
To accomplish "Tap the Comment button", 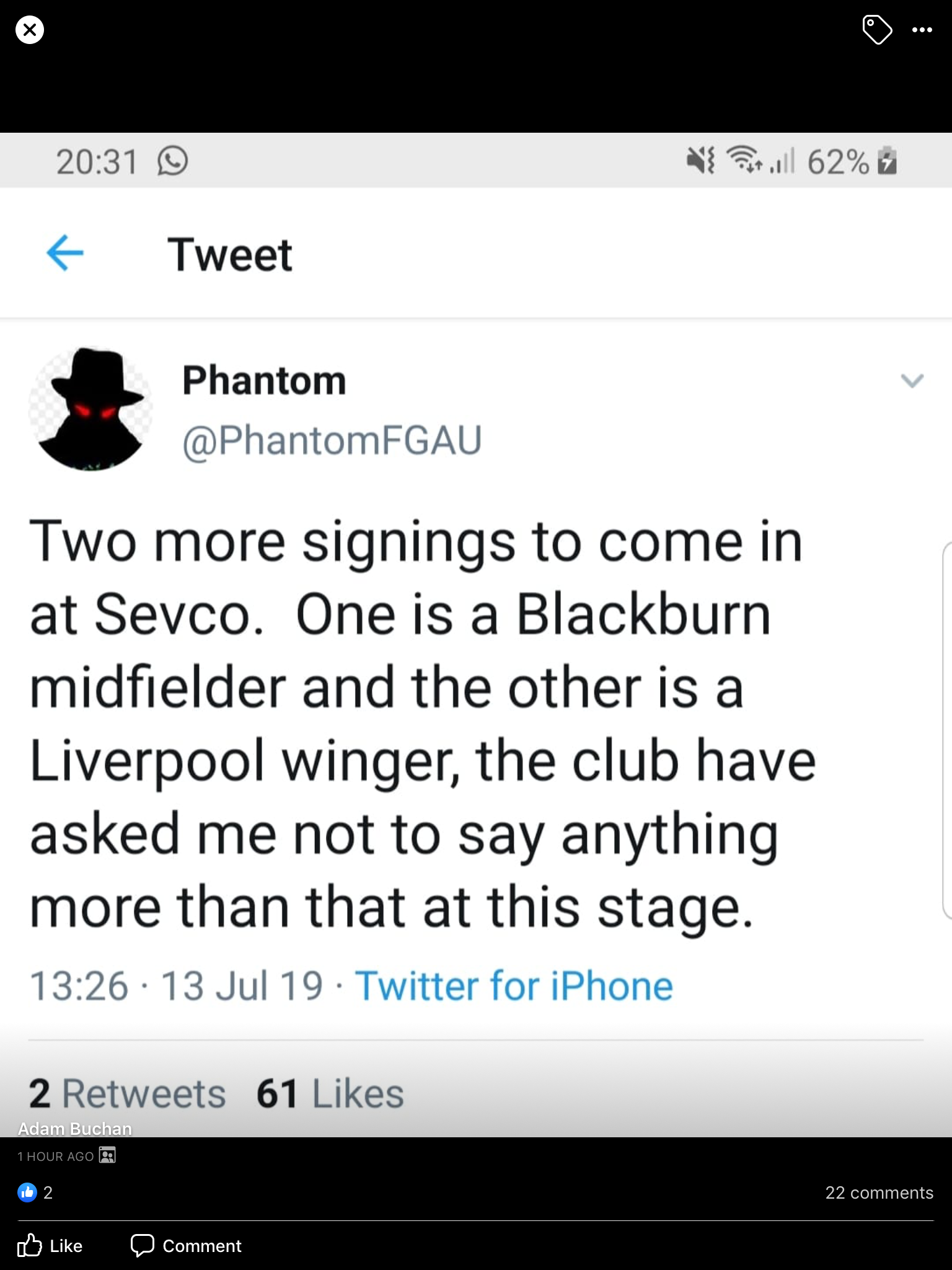I will (187, 1246).
